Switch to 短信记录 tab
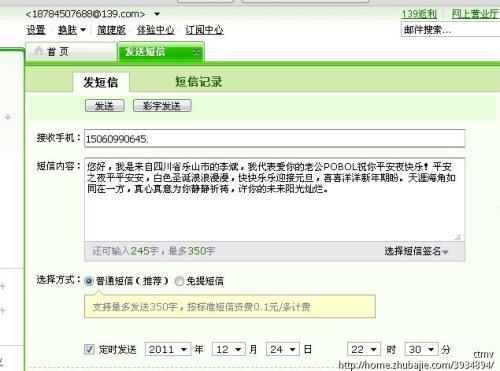The height and width of the screenshot is (371, 500). 199,82
